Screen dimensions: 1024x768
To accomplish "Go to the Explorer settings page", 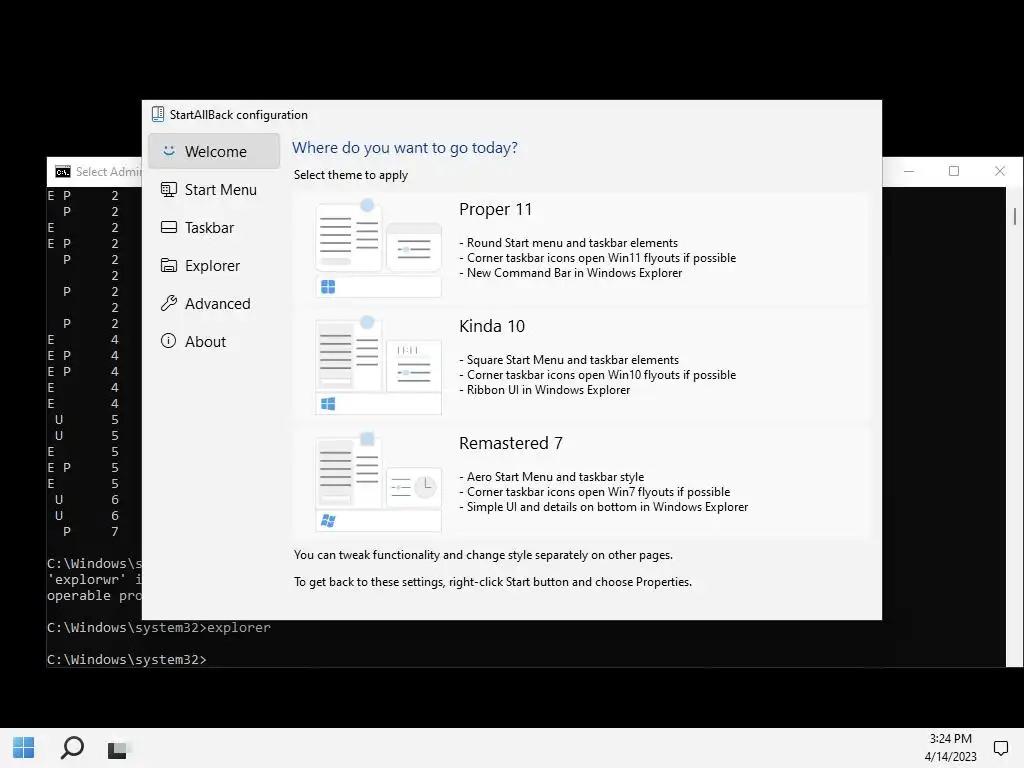I will pos(214,266).
